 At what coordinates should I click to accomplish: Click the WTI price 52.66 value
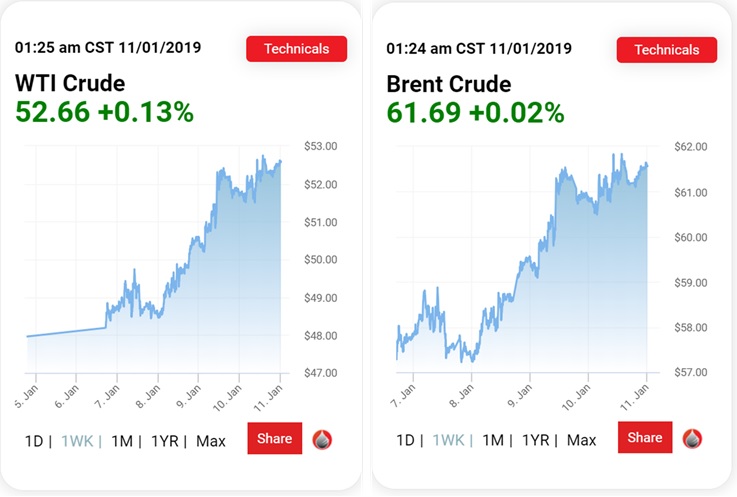[x=51, y=112]
